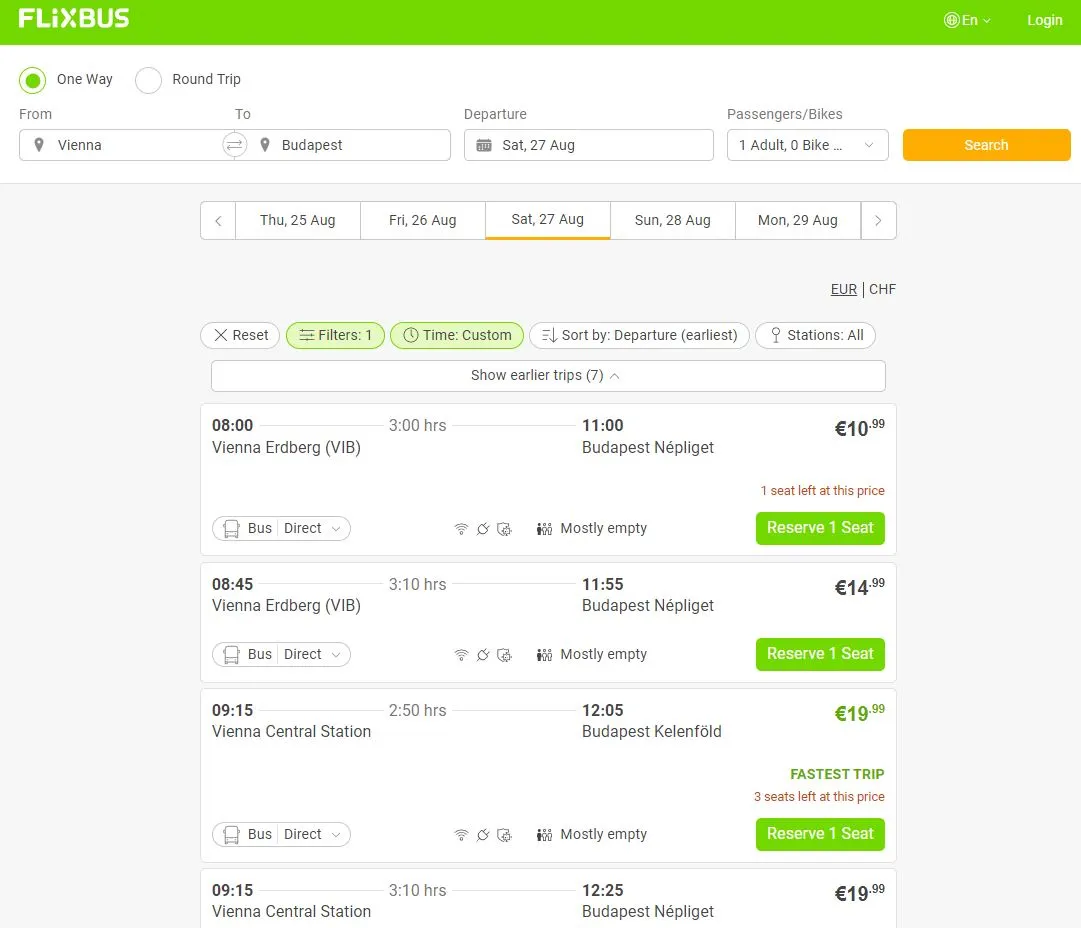Click occupancy people icon on 09:15 fastest trip

[544, 835]
